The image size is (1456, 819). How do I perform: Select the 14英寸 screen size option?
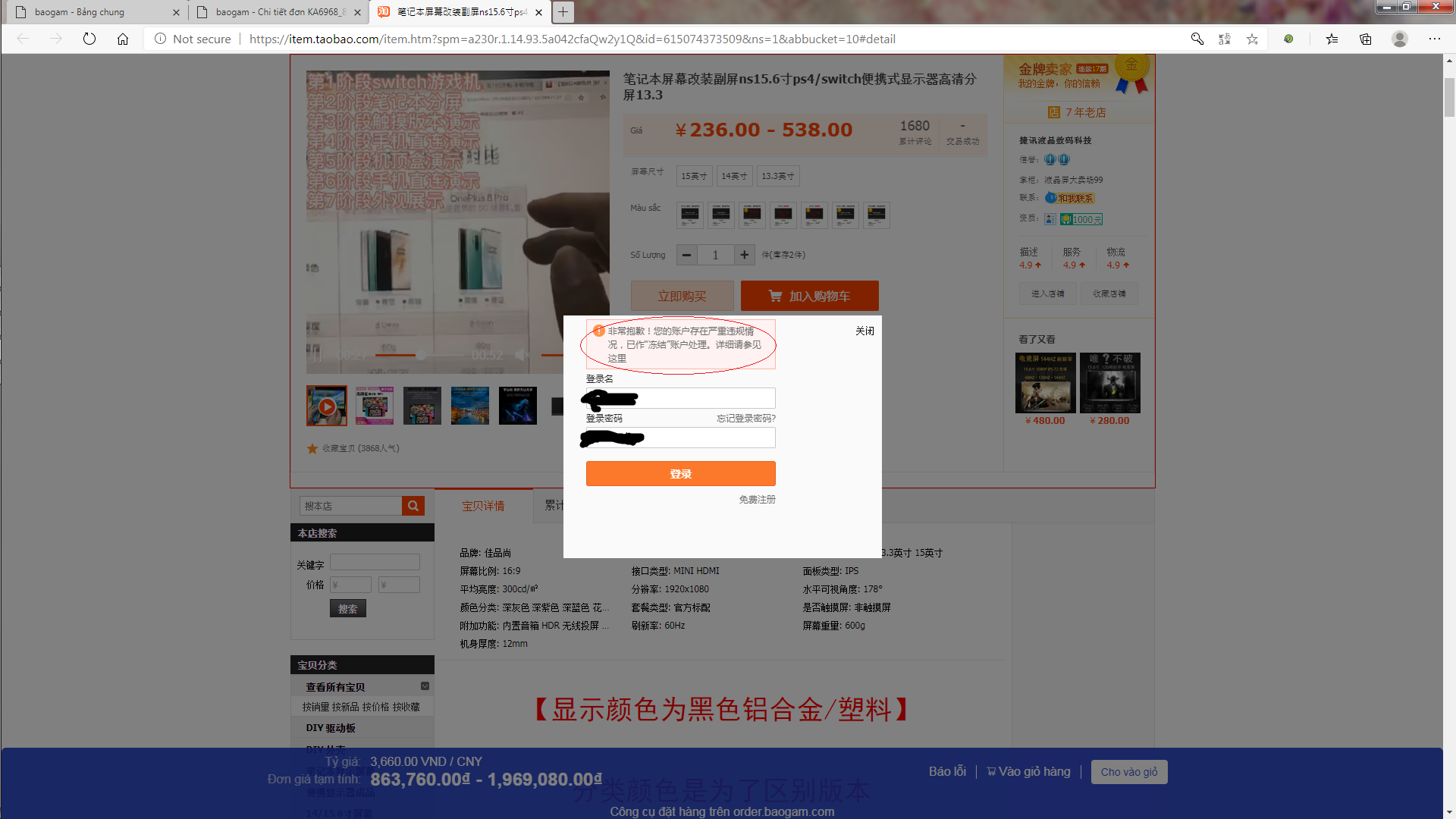click(734, 176)
